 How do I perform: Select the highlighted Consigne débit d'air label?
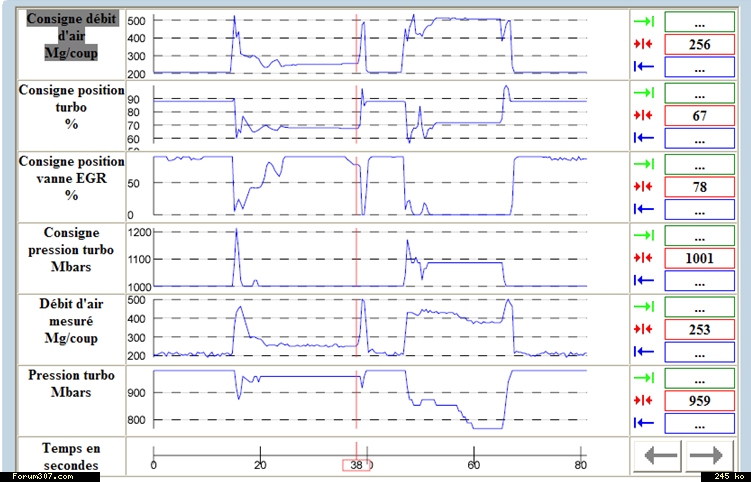(71, 36)
